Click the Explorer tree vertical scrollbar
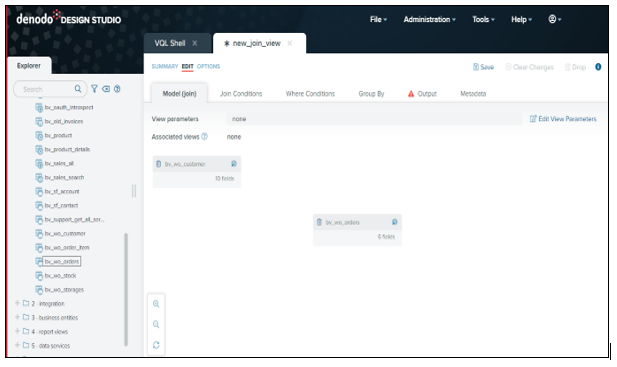The width and height of the screenshot is (617, 367). (x=126, y=290)
